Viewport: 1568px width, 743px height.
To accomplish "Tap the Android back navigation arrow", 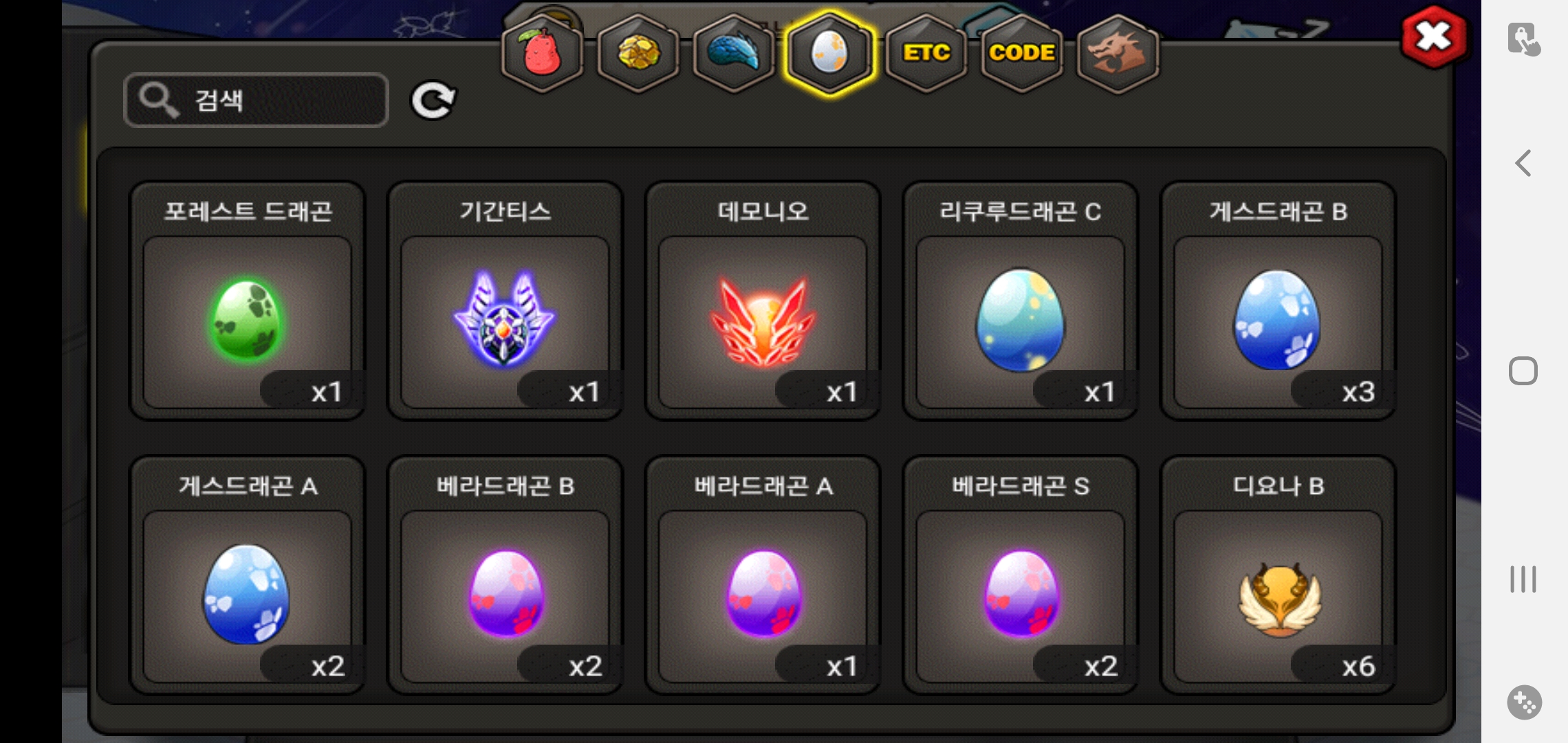I will click(1523, 164).
